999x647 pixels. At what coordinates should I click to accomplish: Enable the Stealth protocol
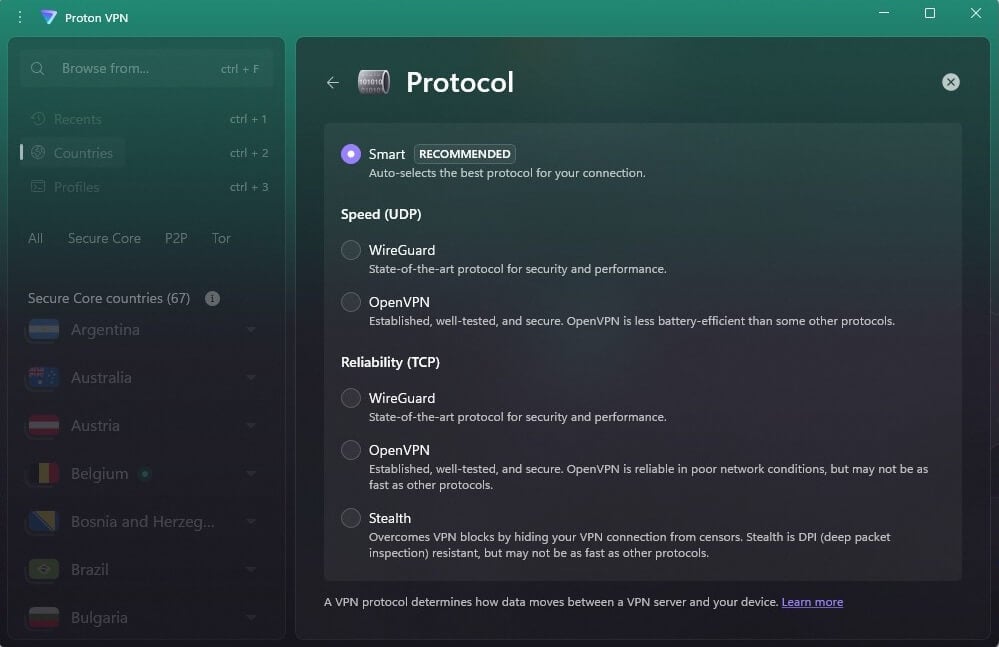[x=351, y=517]
